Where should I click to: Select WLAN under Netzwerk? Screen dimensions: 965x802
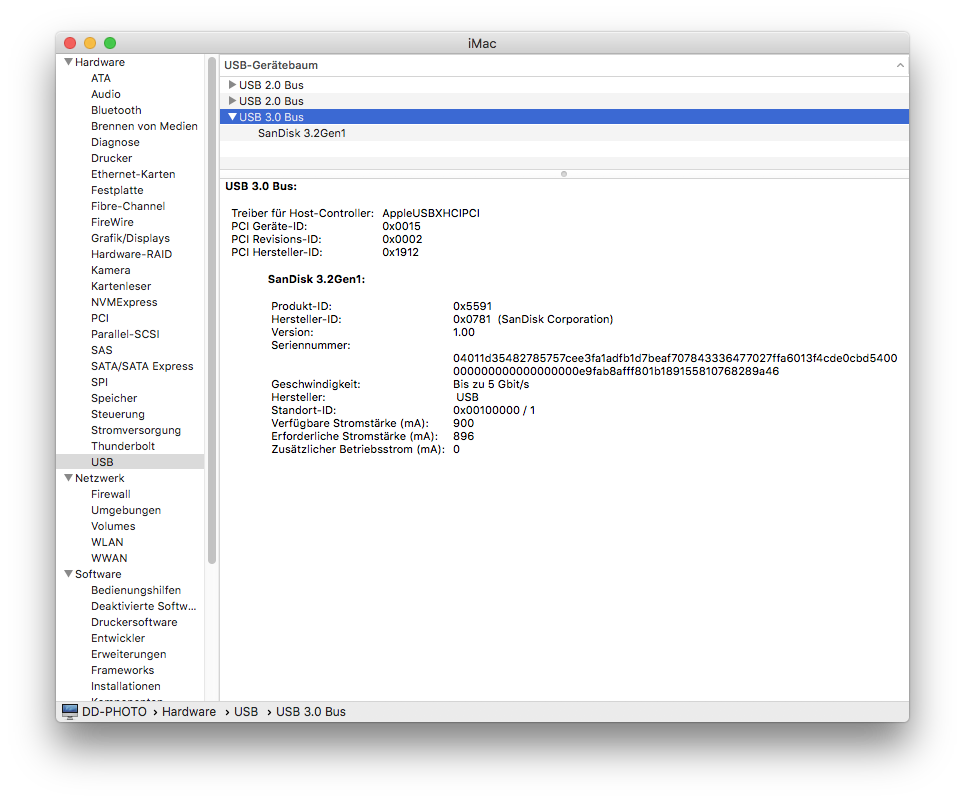point(107,542)
